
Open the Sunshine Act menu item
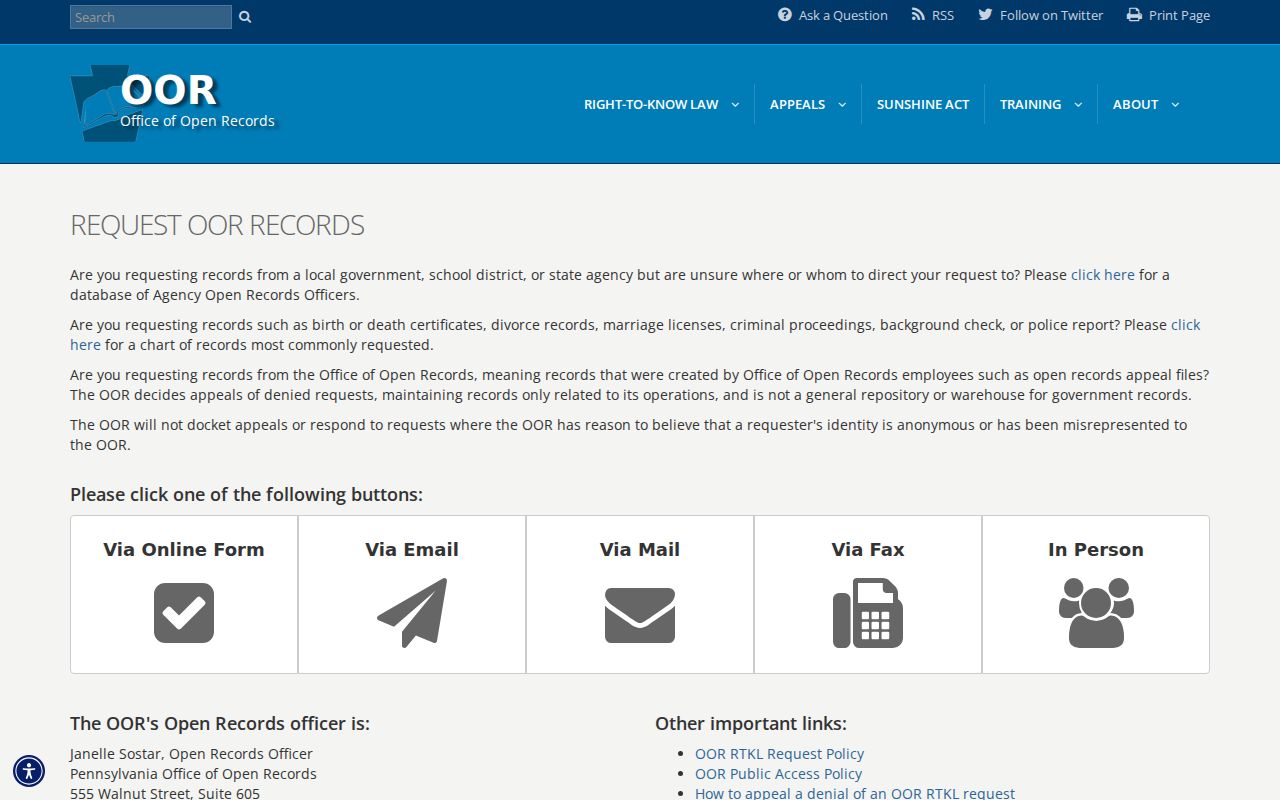pyautogui.click(x=923, y=104)
